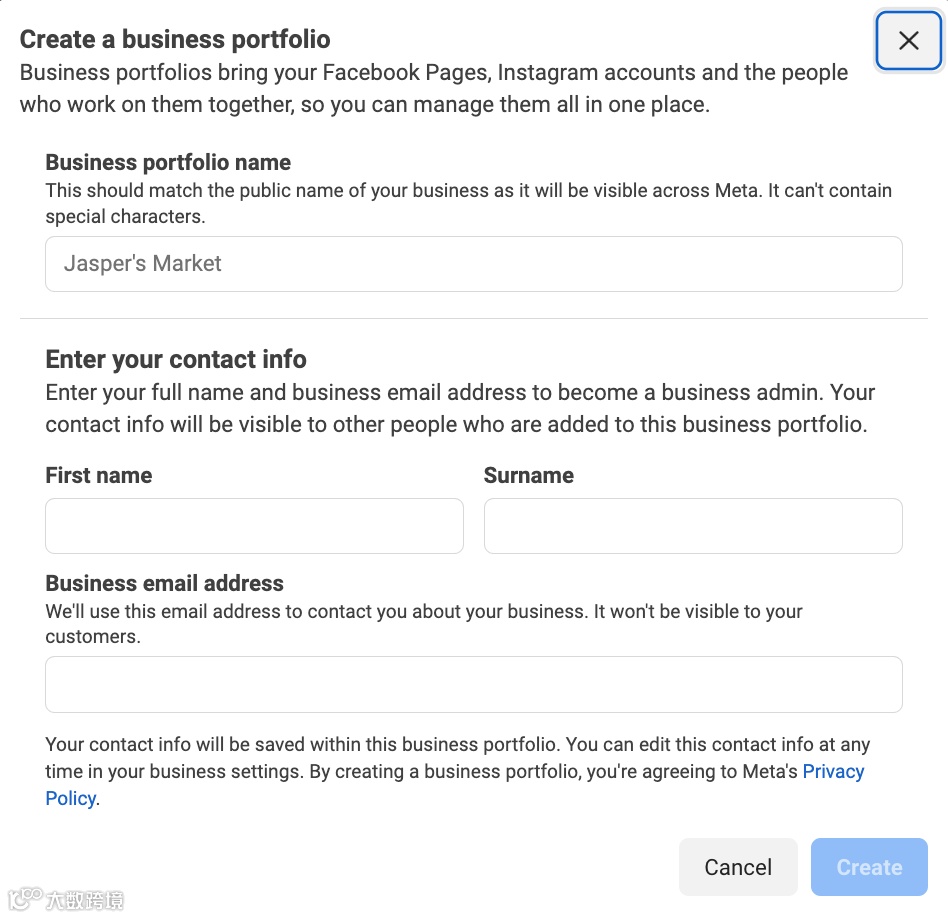Click the Business portfolio name input field
948x918 pixels.
pyautogui.click(x=473, y=264)
